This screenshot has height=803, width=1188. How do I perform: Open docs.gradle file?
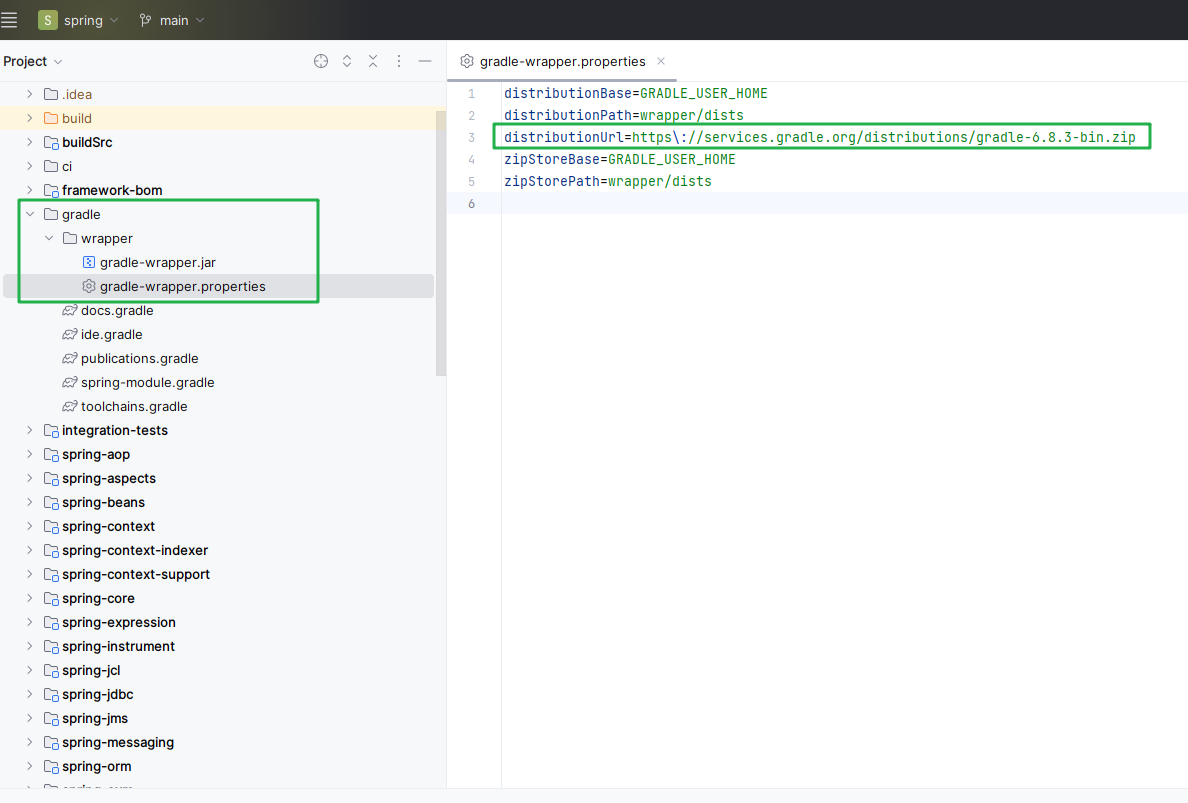117,311
